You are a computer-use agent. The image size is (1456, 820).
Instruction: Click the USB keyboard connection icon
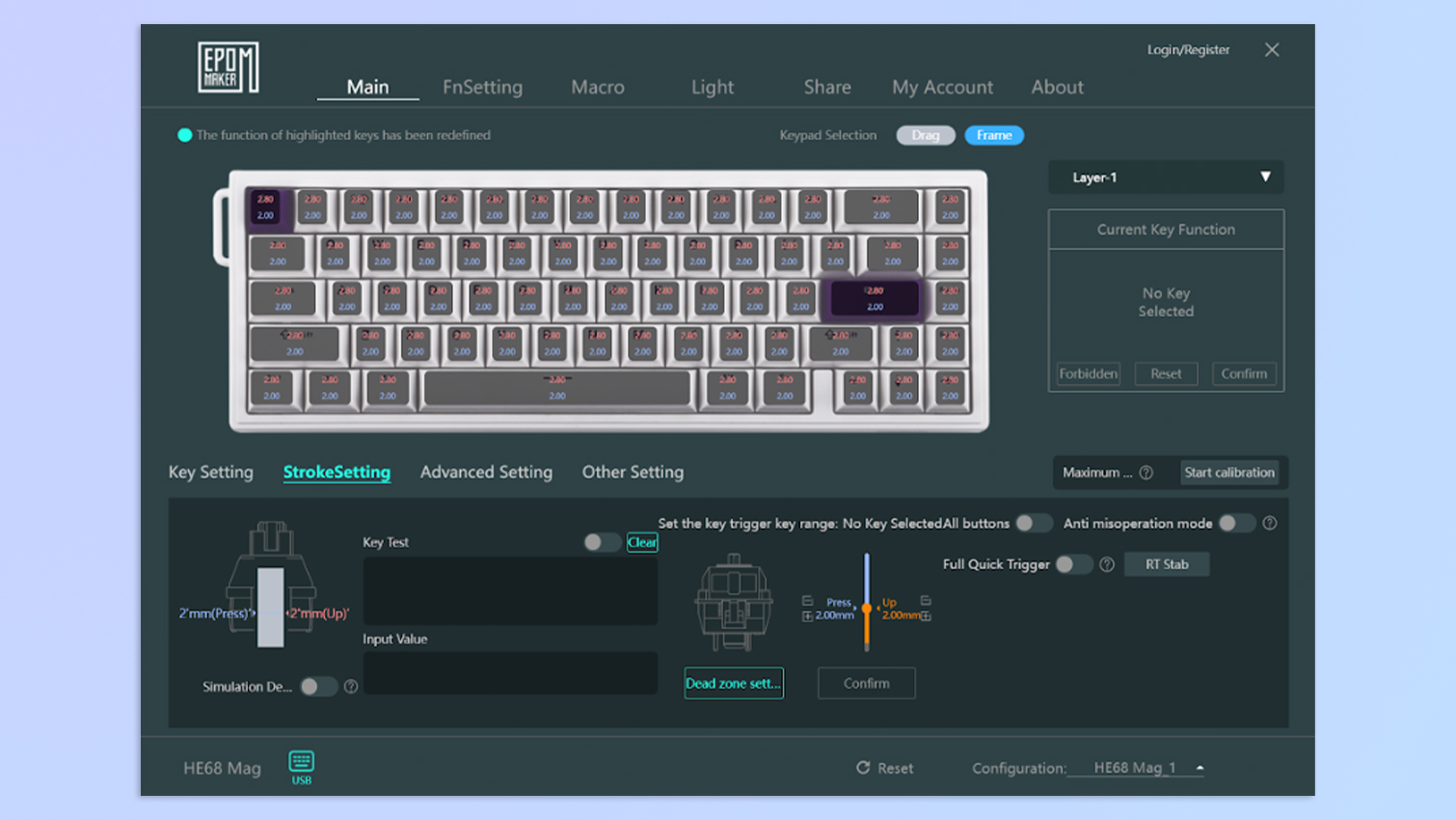(x=301, y=762)
